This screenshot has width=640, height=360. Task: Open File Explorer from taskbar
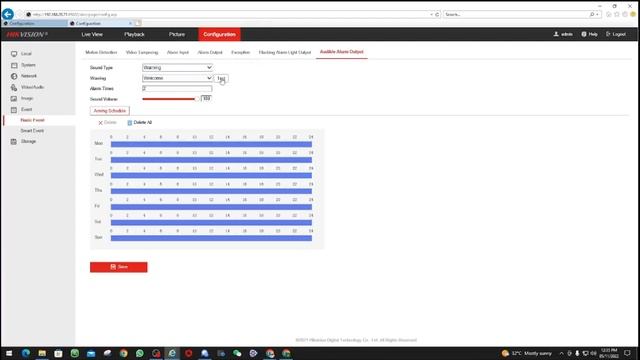(42, 353)
